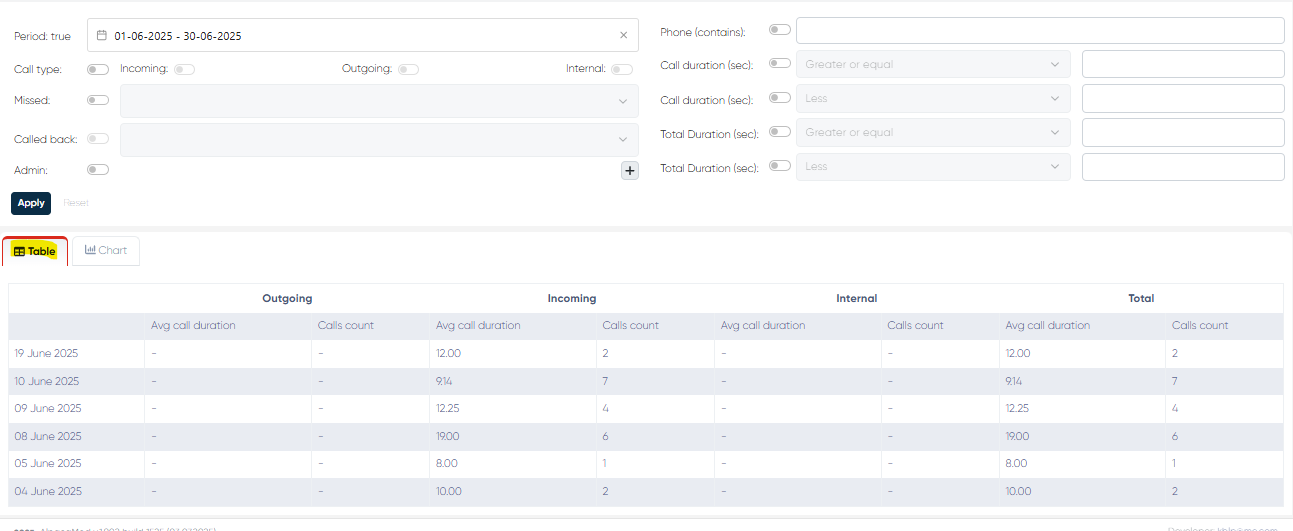1293x531 pixels.
Task: Enable the Call type toggle
Action: (x=98, y=70)
